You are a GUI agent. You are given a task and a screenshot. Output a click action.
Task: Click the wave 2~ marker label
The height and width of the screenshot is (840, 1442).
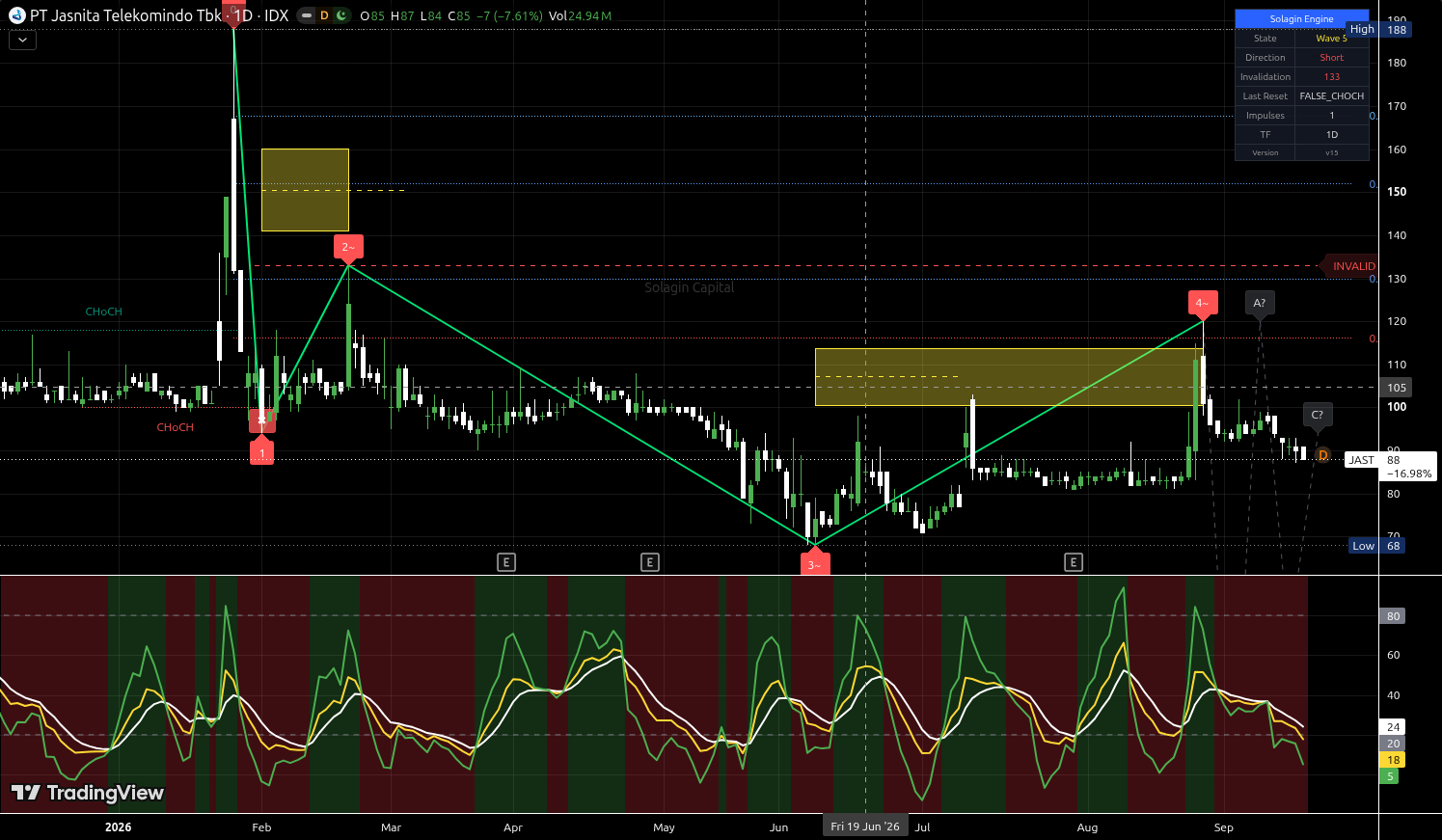348,247
